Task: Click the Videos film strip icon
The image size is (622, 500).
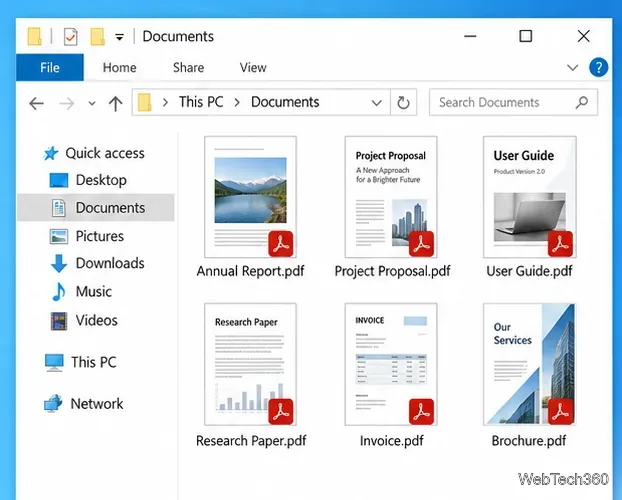Action: [x=59, y=321]
